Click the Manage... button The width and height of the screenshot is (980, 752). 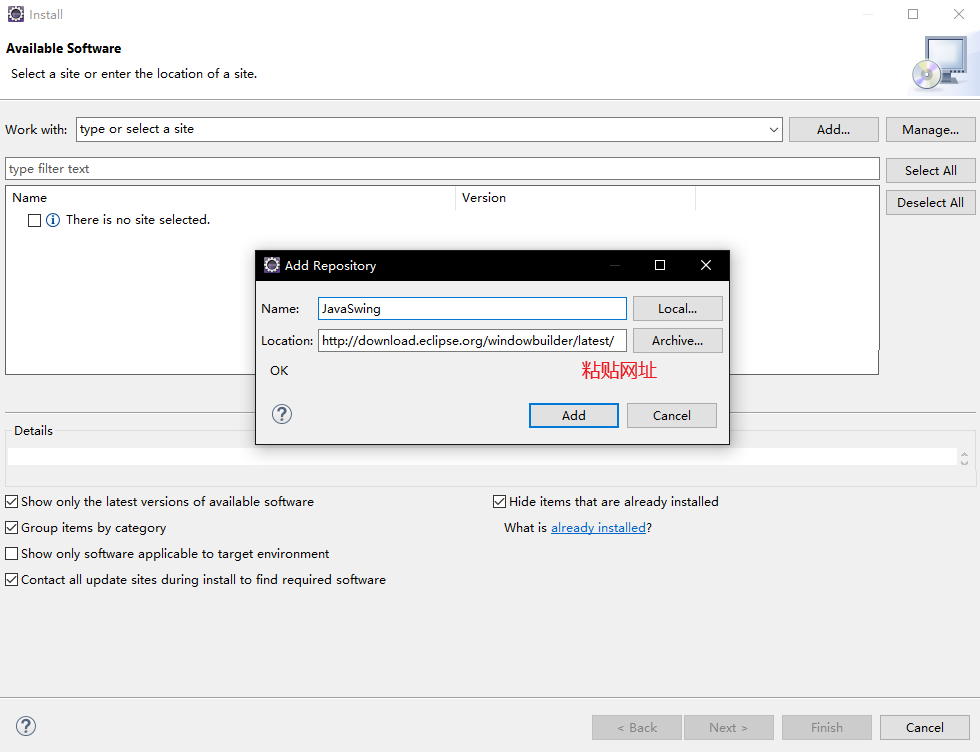tap(931, 129)
